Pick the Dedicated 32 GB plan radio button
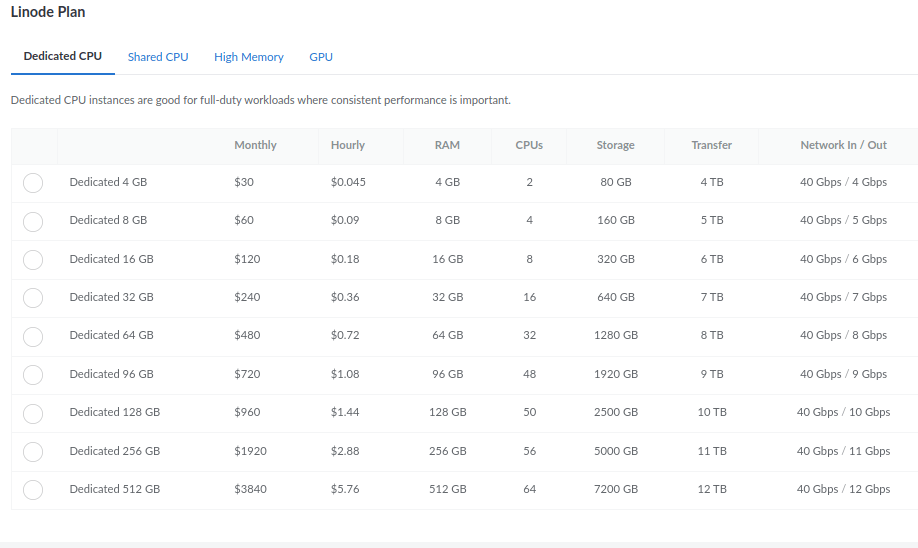The image size is (918, 548). click(x=33, y=298)
